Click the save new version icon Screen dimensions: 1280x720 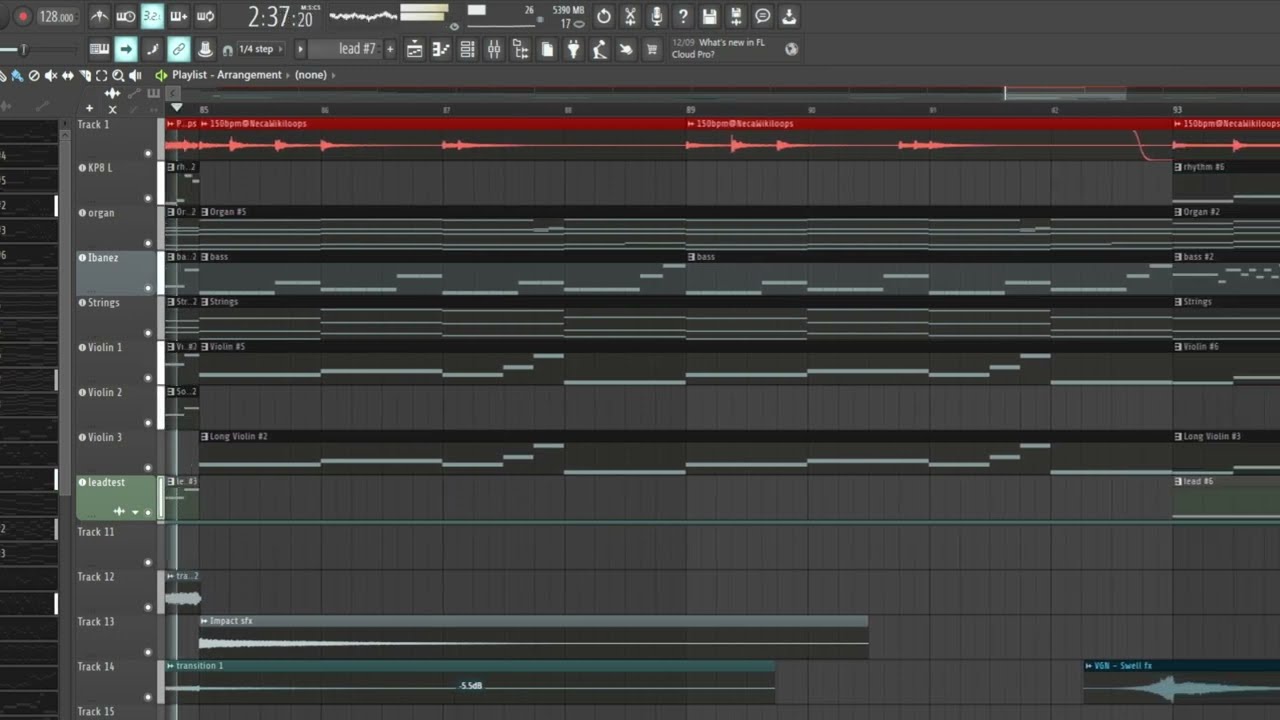click(736, 16)
